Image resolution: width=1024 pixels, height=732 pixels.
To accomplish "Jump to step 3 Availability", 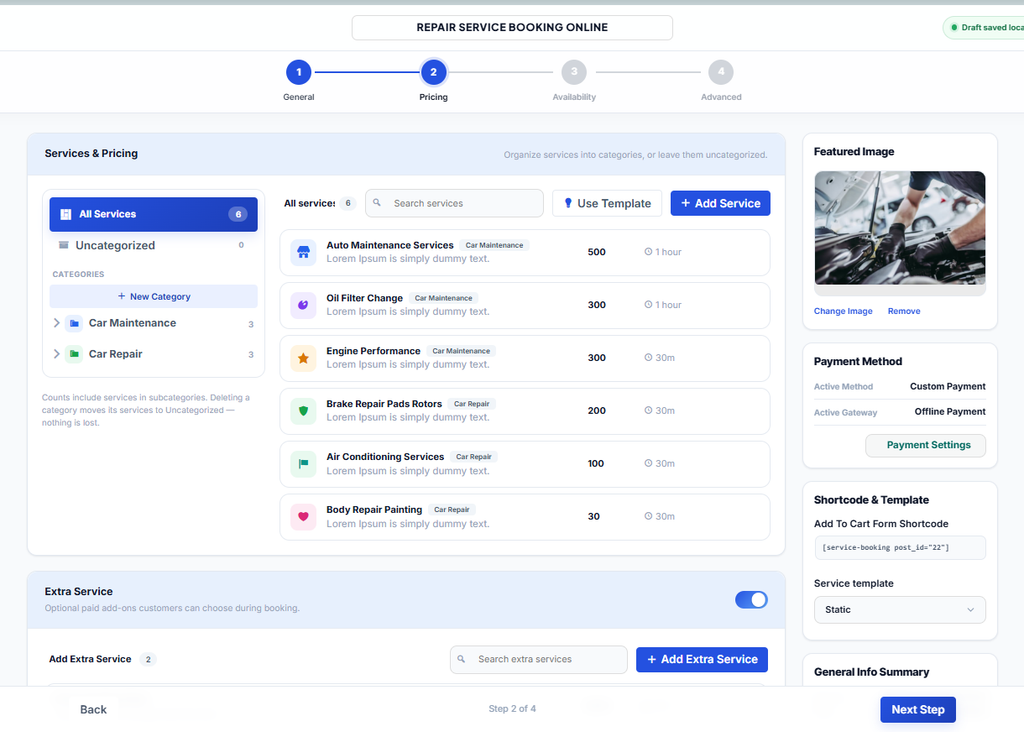I will tap(574, 72).
